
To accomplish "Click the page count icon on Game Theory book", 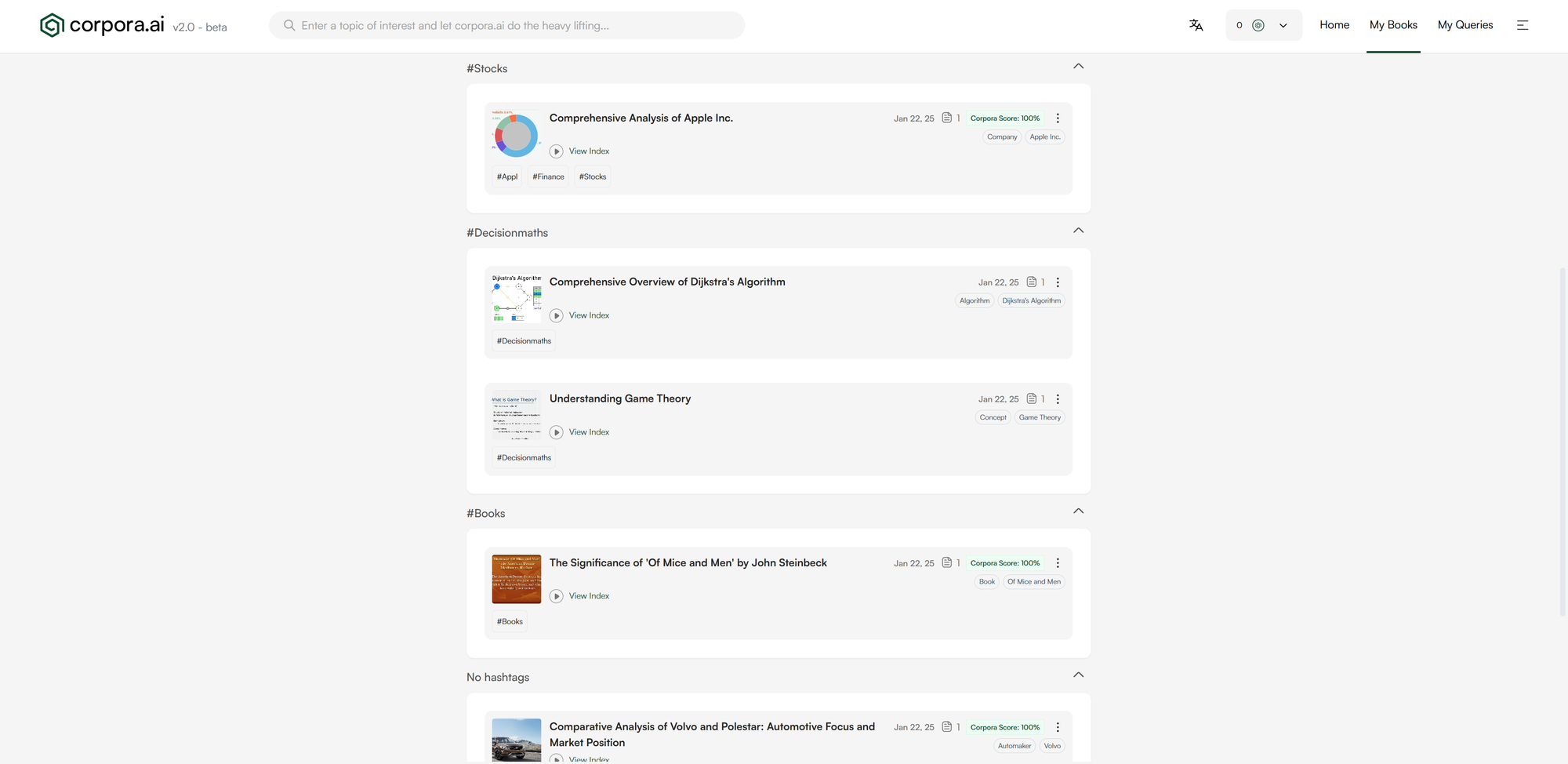I will tap(1032, 398).
